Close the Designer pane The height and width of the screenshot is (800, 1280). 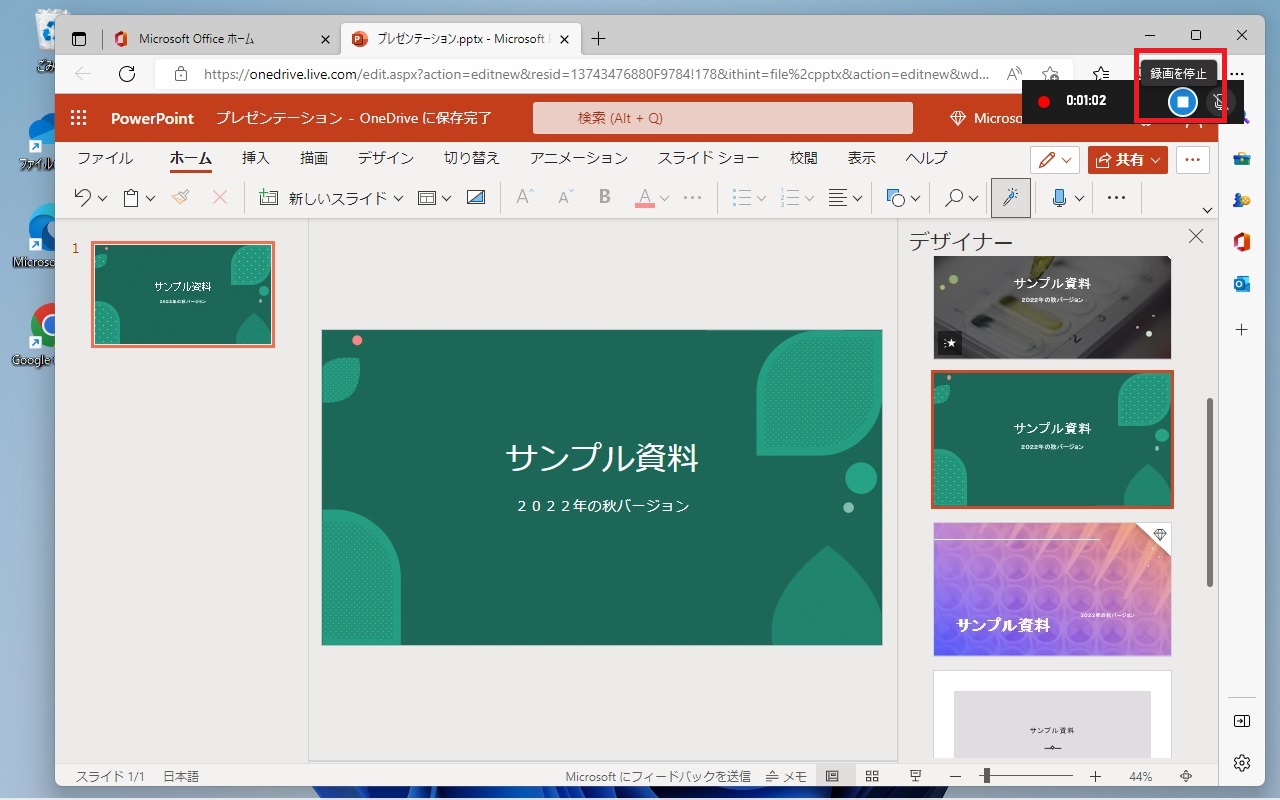(x=1195, y=236)
